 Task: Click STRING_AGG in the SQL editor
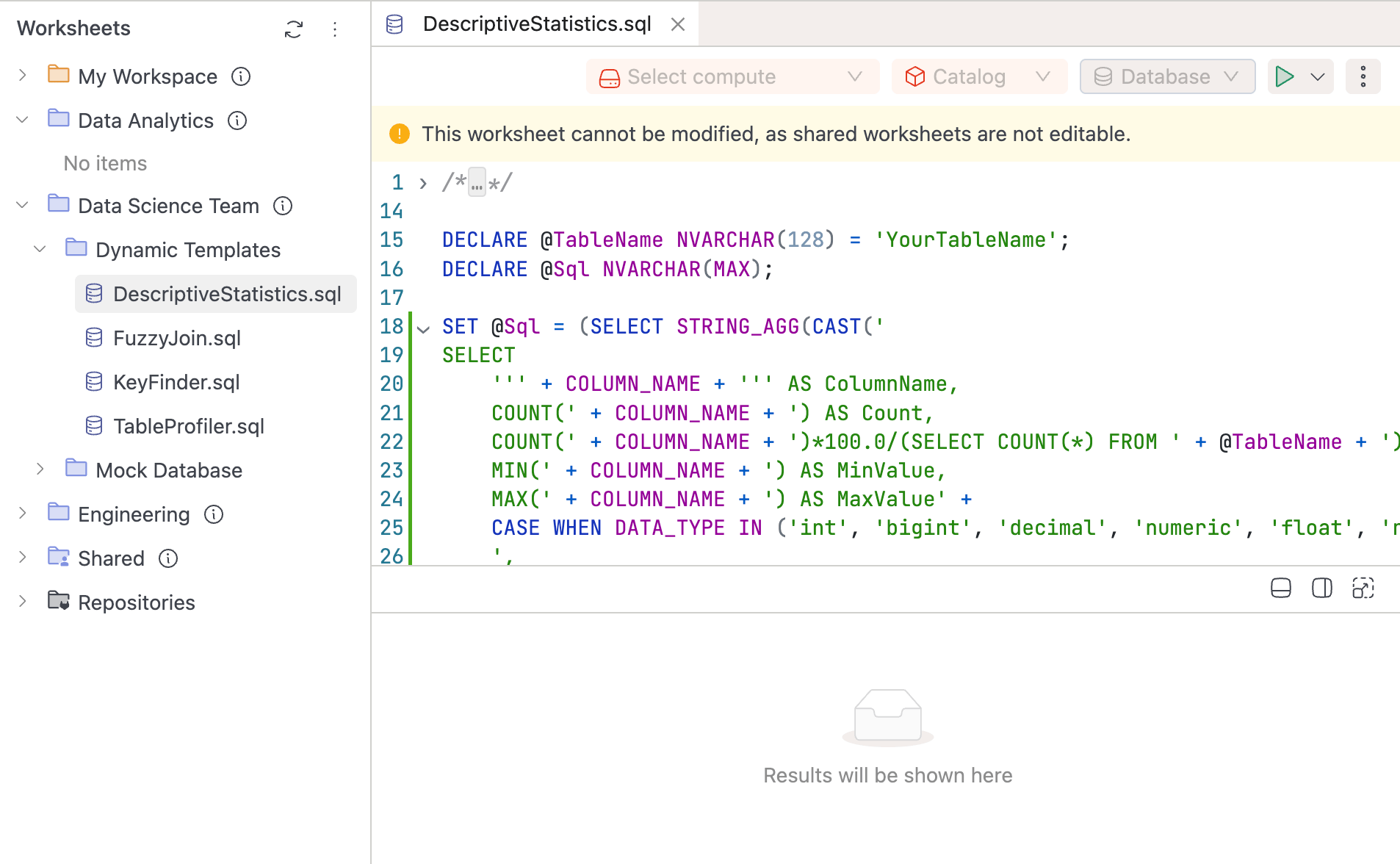point(738,326)
